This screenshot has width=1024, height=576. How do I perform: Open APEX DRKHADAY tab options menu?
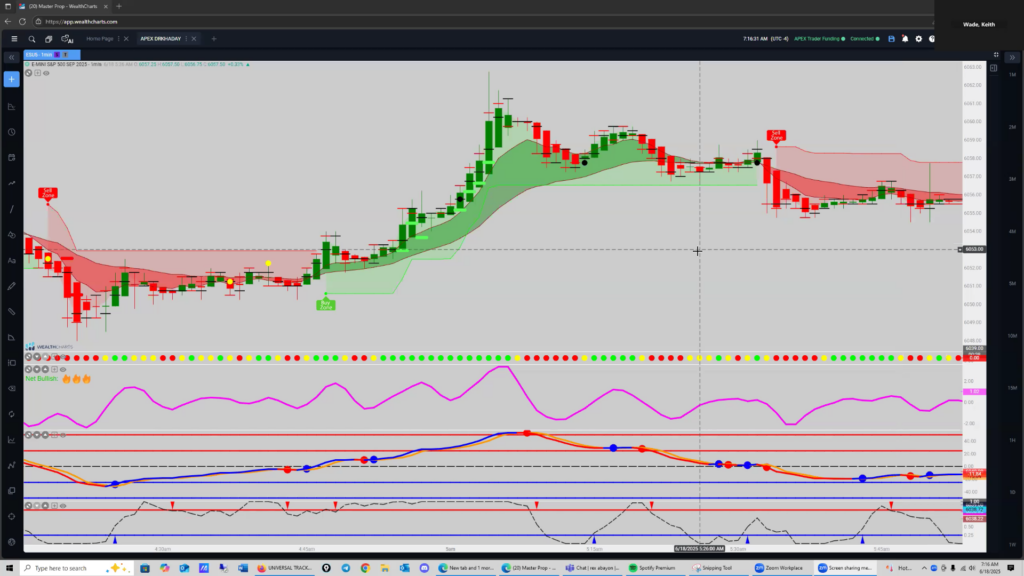(186, 39)
